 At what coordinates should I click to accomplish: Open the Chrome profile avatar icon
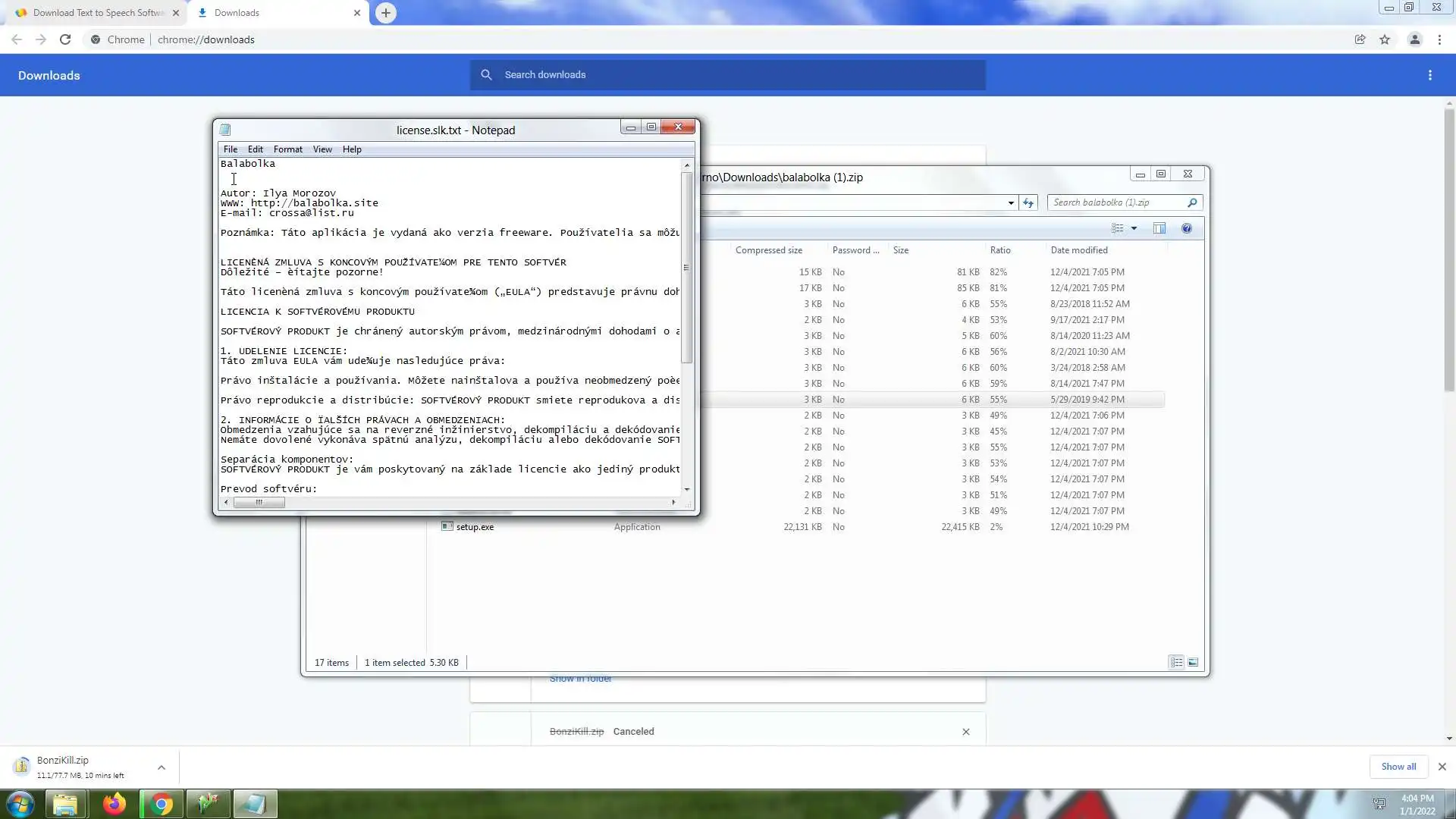(1414, 39)
